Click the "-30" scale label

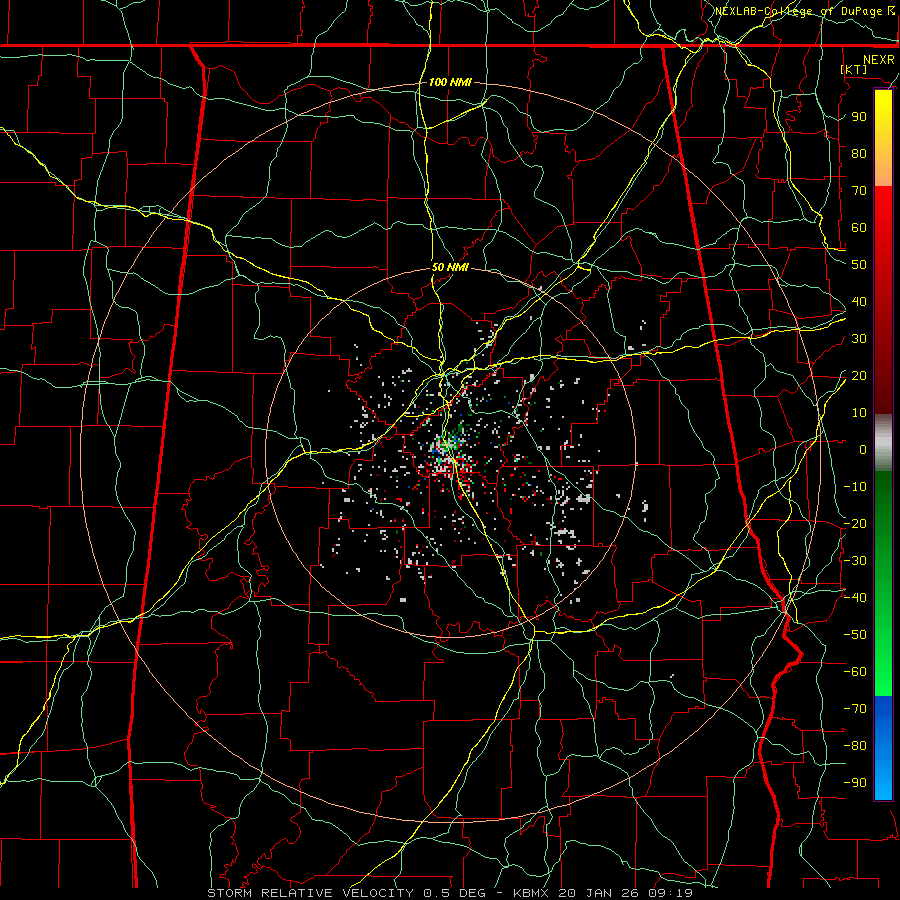click(855, 561)
